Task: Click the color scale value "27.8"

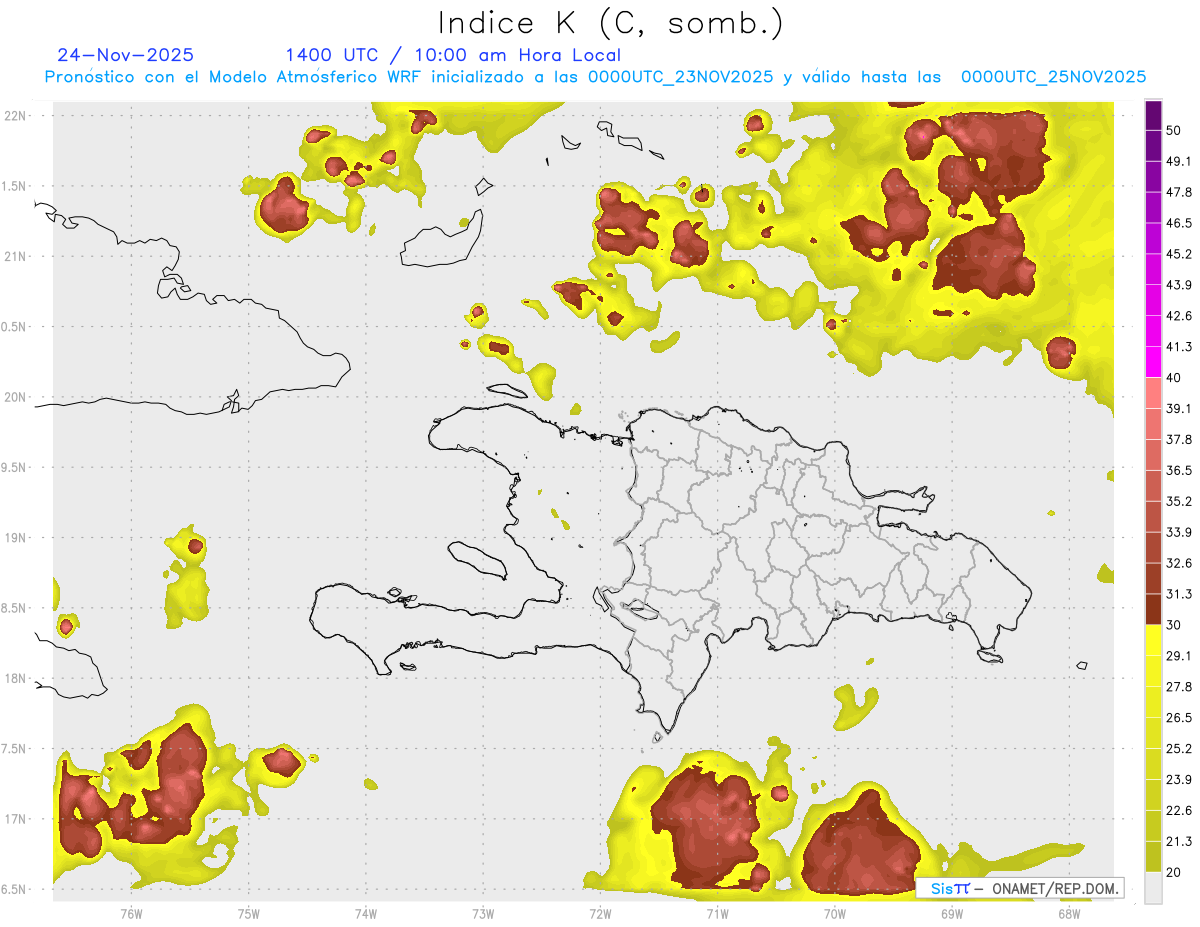Action: [x=1178, y=687]
